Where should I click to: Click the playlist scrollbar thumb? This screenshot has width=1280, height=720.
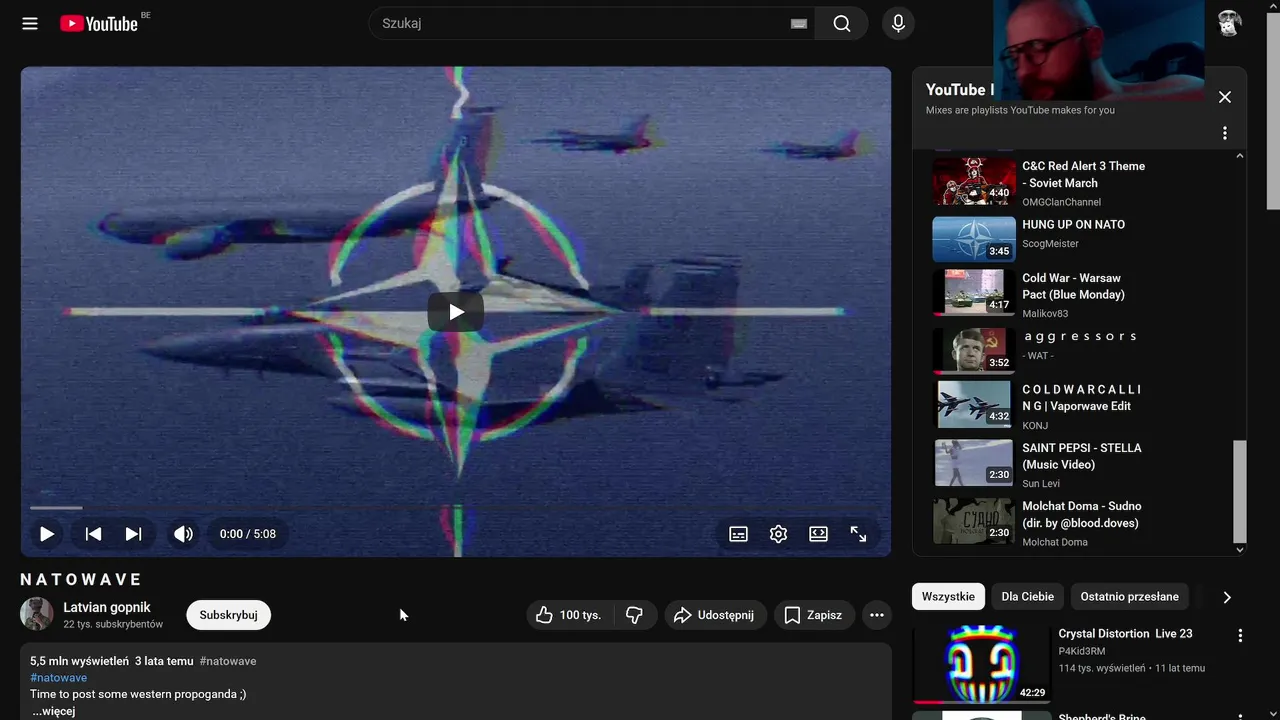[1240, 490]
